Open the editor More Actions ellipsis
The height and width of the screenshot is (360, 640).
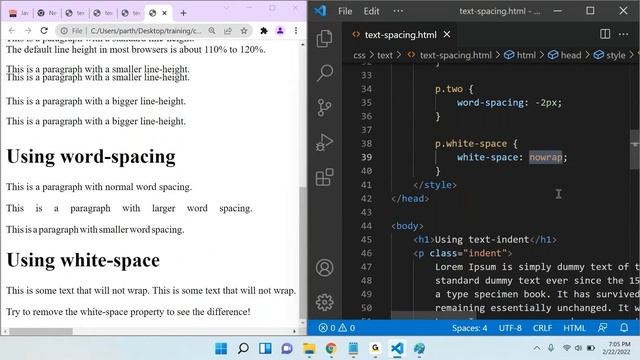[x=623, y=34]
